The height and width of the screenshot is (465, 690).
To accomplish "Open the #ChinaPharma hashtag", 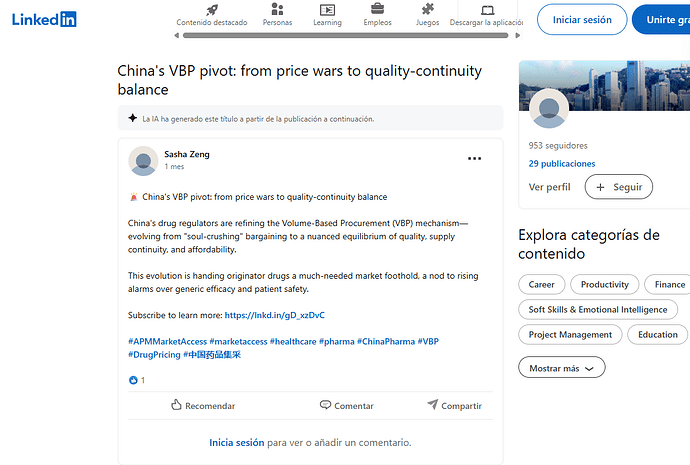I will click(386, 341).
